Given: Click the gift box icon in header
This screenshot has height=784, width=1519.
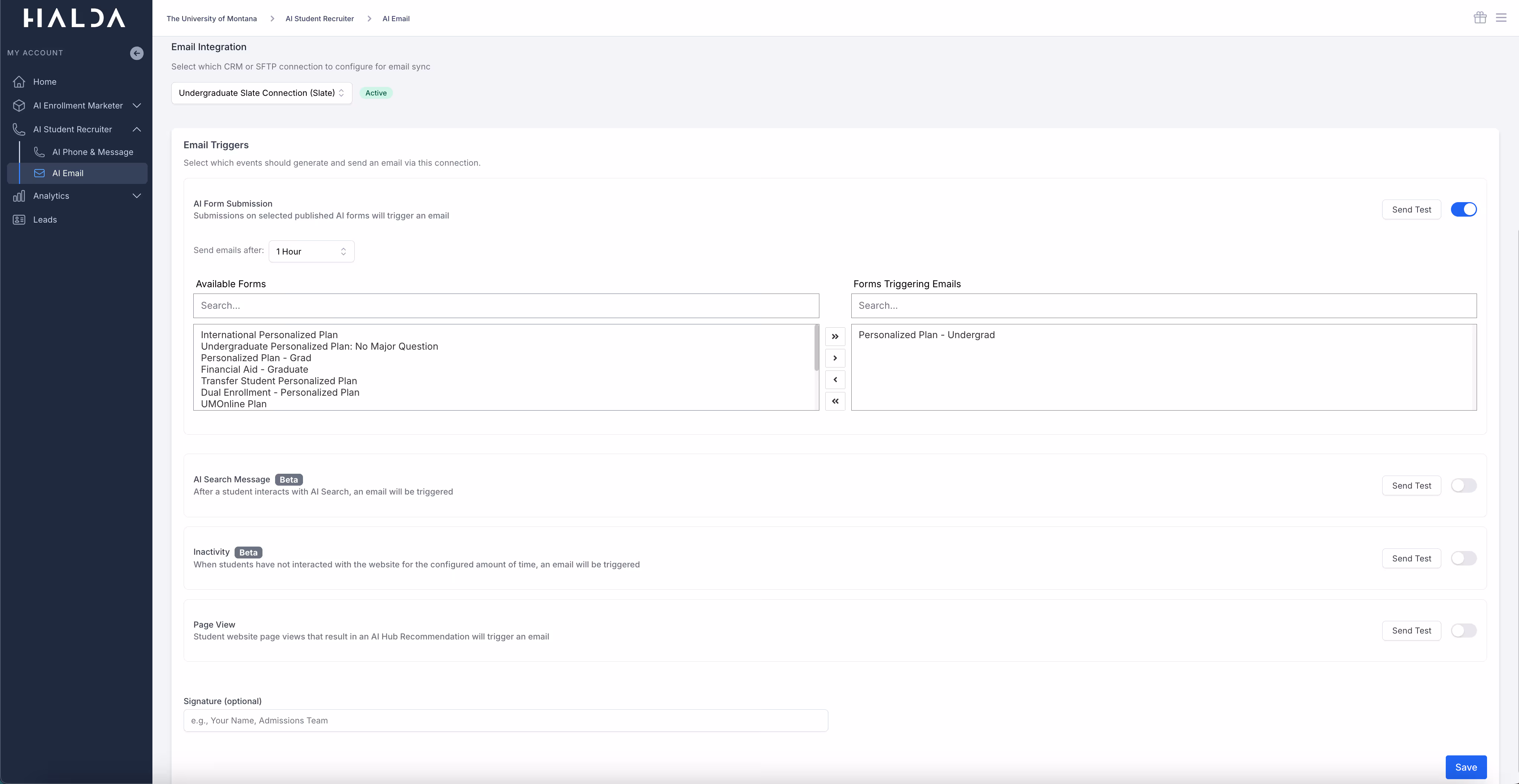Looking at the screenshot, I should (x=1480, y=18).
